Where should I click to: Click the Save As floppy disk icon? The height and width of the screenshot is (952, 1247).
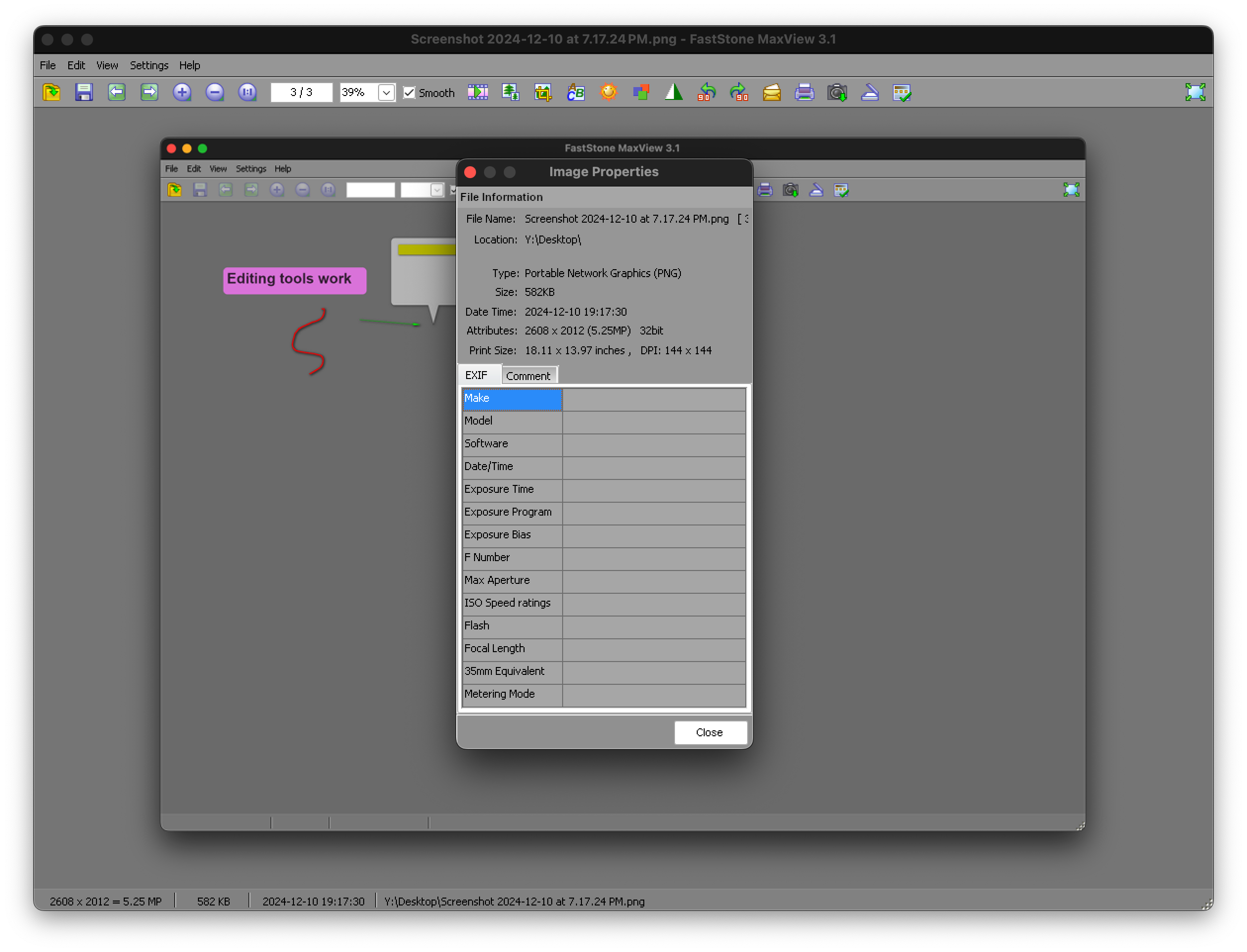pyautogui.click(x=84, y=92)
